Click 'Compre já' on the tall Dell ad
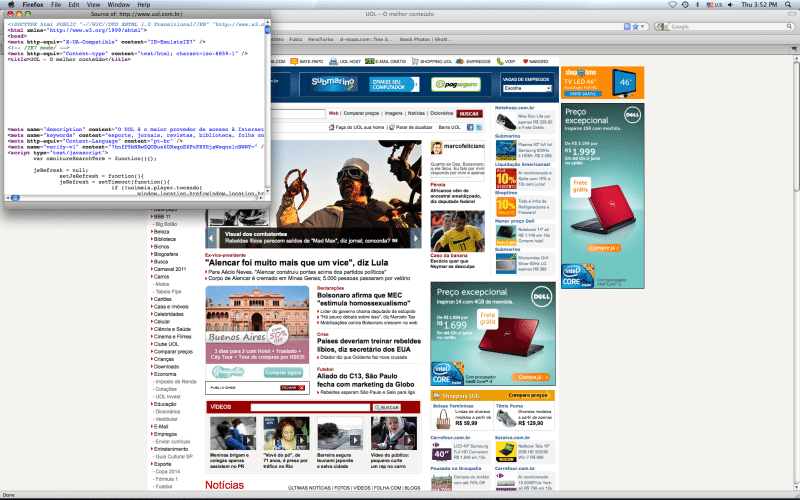 [604, 248]
